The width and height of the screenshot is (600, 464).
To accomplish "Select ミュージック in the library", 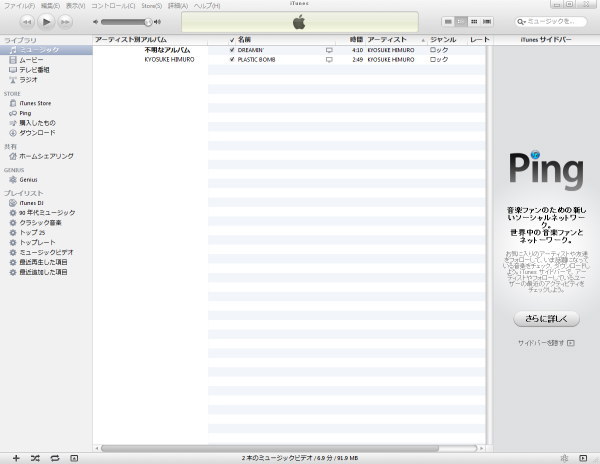I will (46, 50).
